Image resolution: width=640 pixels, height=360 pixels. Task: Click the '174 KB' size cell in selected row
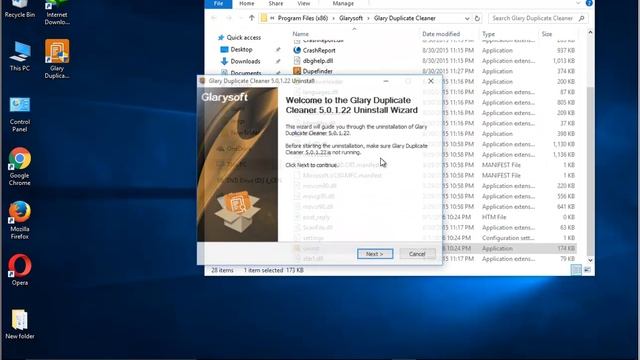[x=566, y=248]
